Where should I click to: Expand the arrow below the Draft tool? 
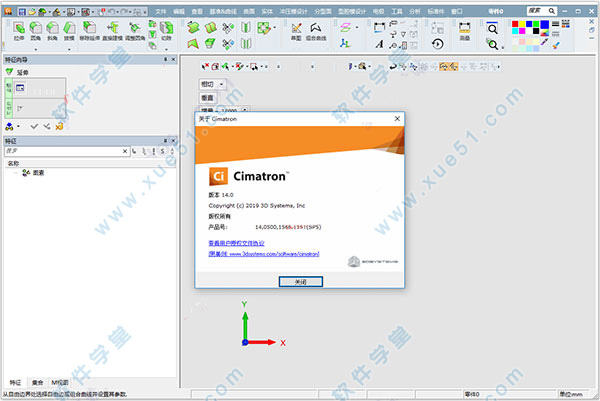coord(69,49)
